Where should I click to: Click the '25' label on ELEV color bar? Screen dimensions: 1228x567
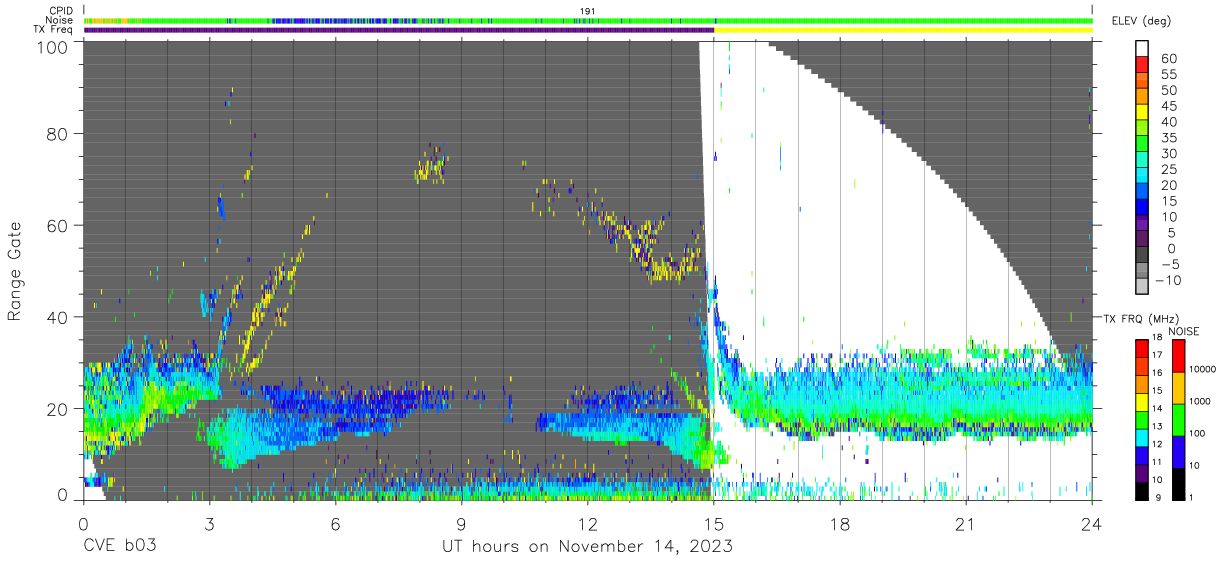[x=1167, y=170]
